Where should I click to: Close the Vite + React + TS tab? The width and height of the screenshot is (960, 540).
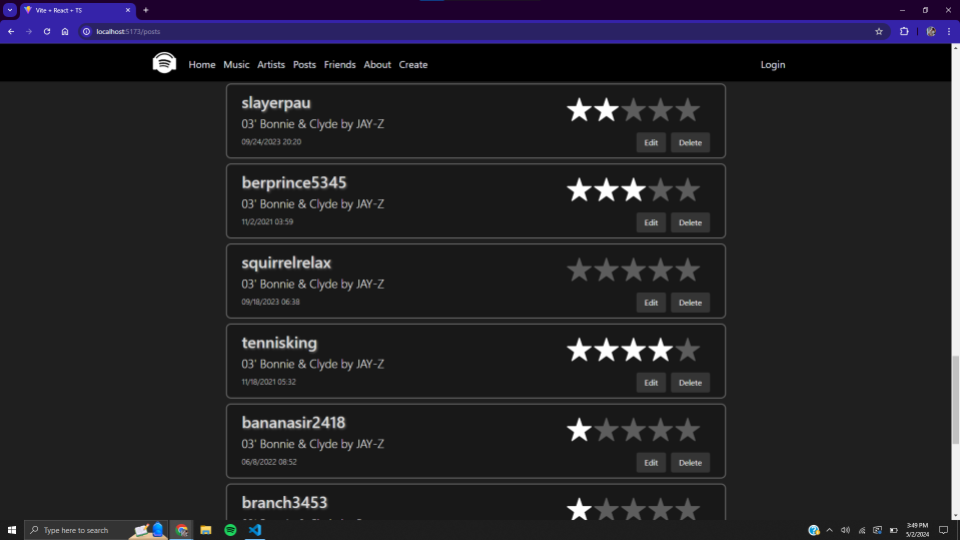tap(128, 10)
